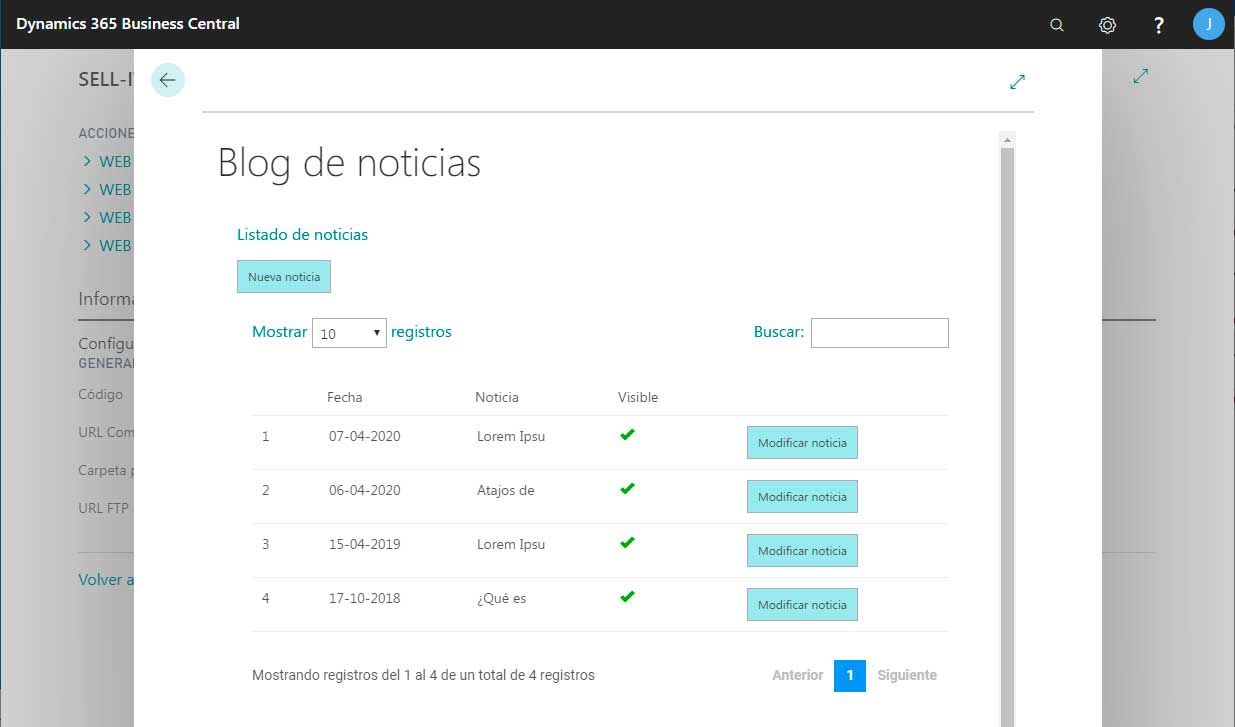Open the help question mark icon
The height and width of the screenshot is (727, 1235).
[1158, 25]
